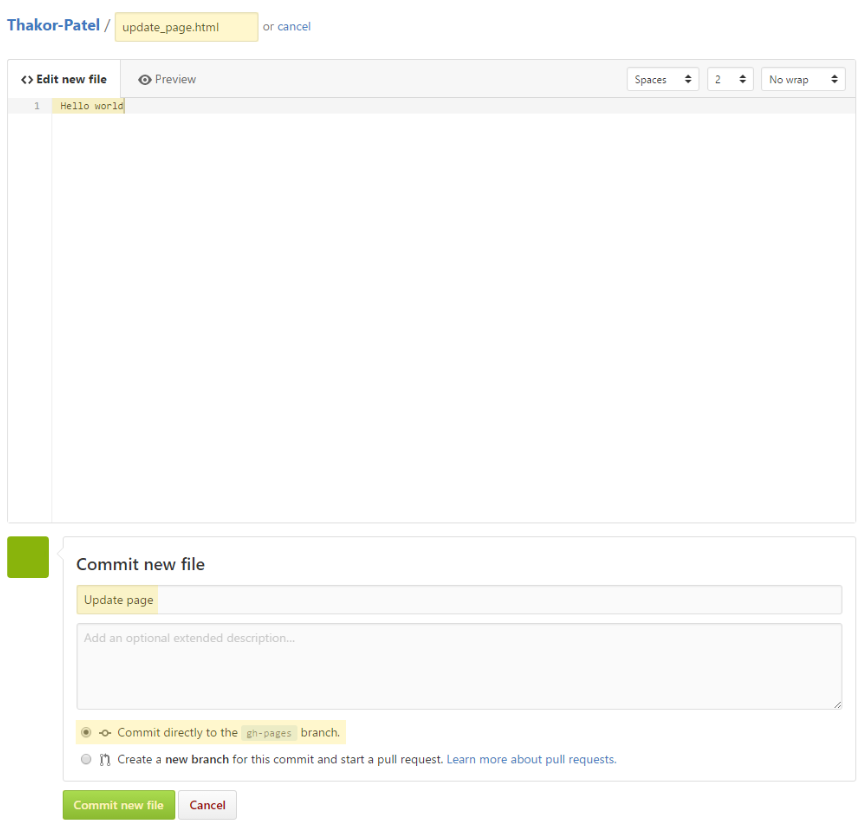Screen dimensions: 865x824
Task: Edit the update_page.html filename field
Action: click(186, 27)
